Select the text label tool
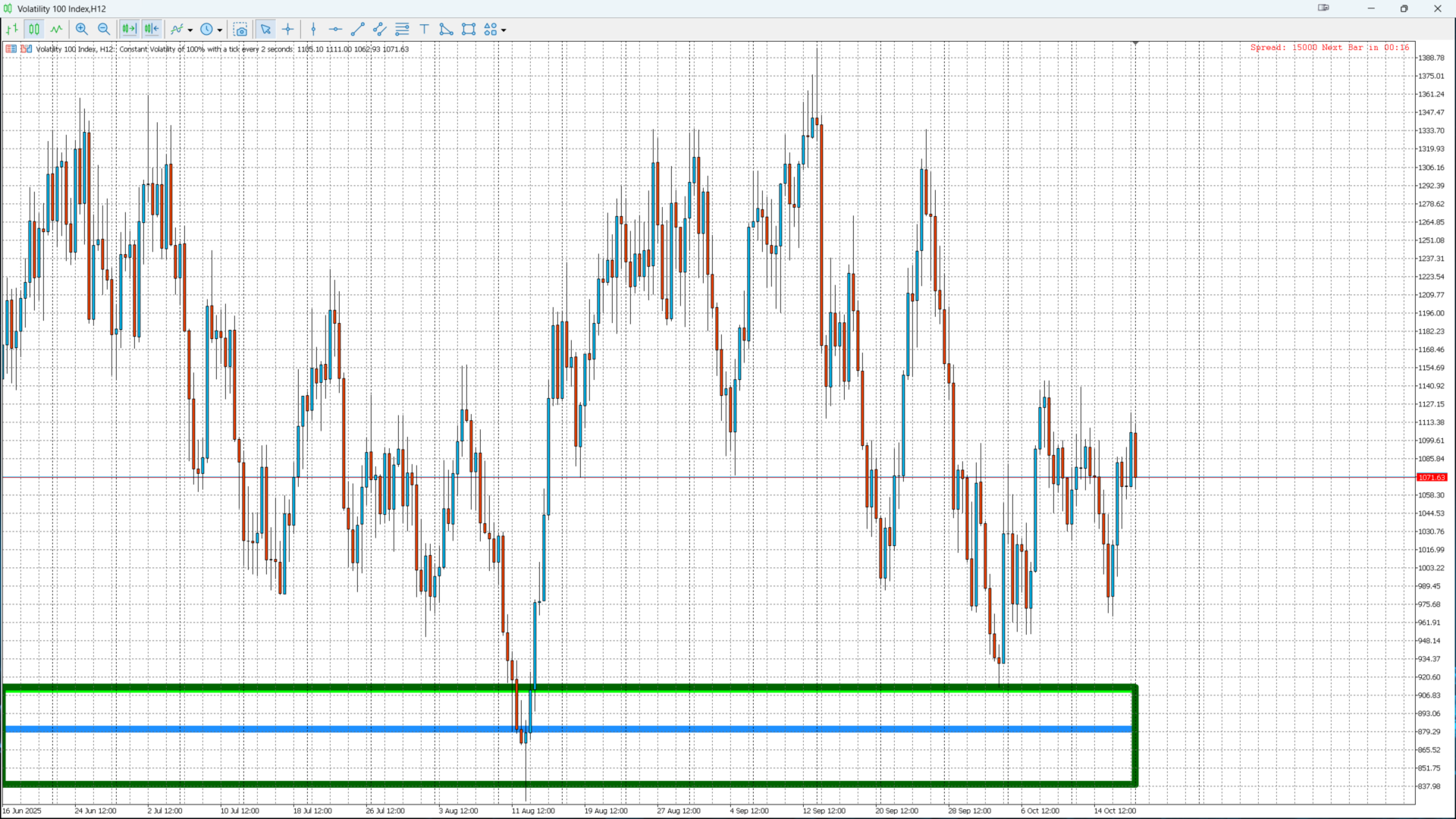 click(x=425, y=30)
